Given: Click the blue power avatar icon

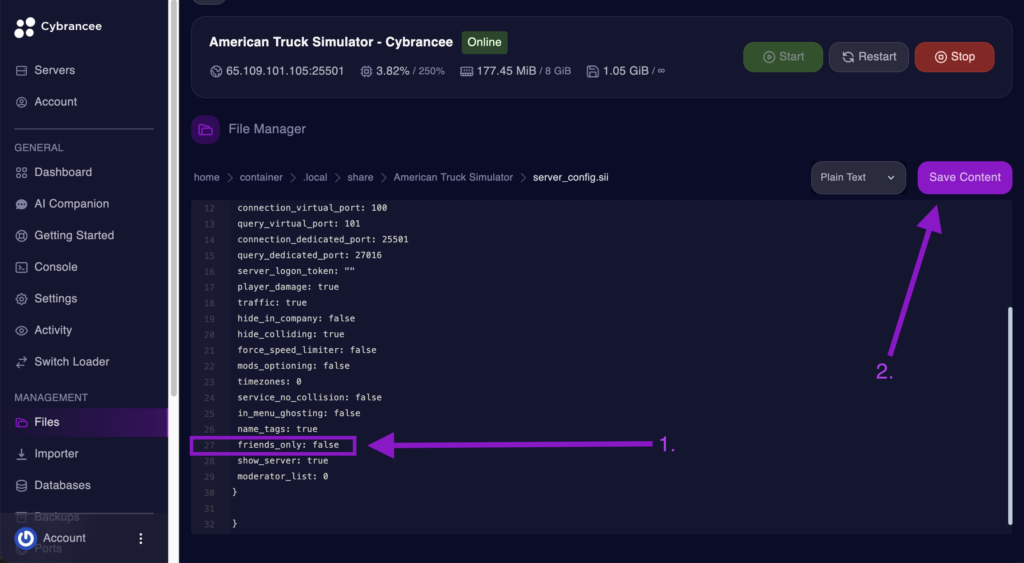Looking at the screenshot, I should 25,538.
